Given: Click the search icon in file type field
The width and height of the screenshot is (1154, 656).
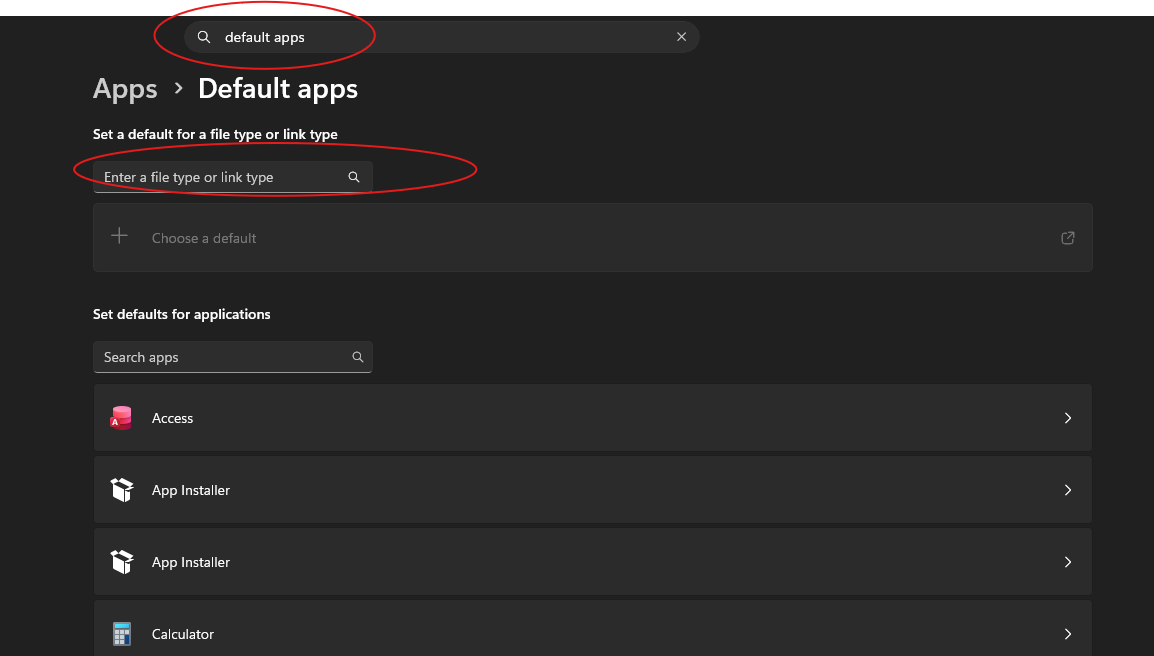Looking at the screenshot, I should (x=354, y=177).
